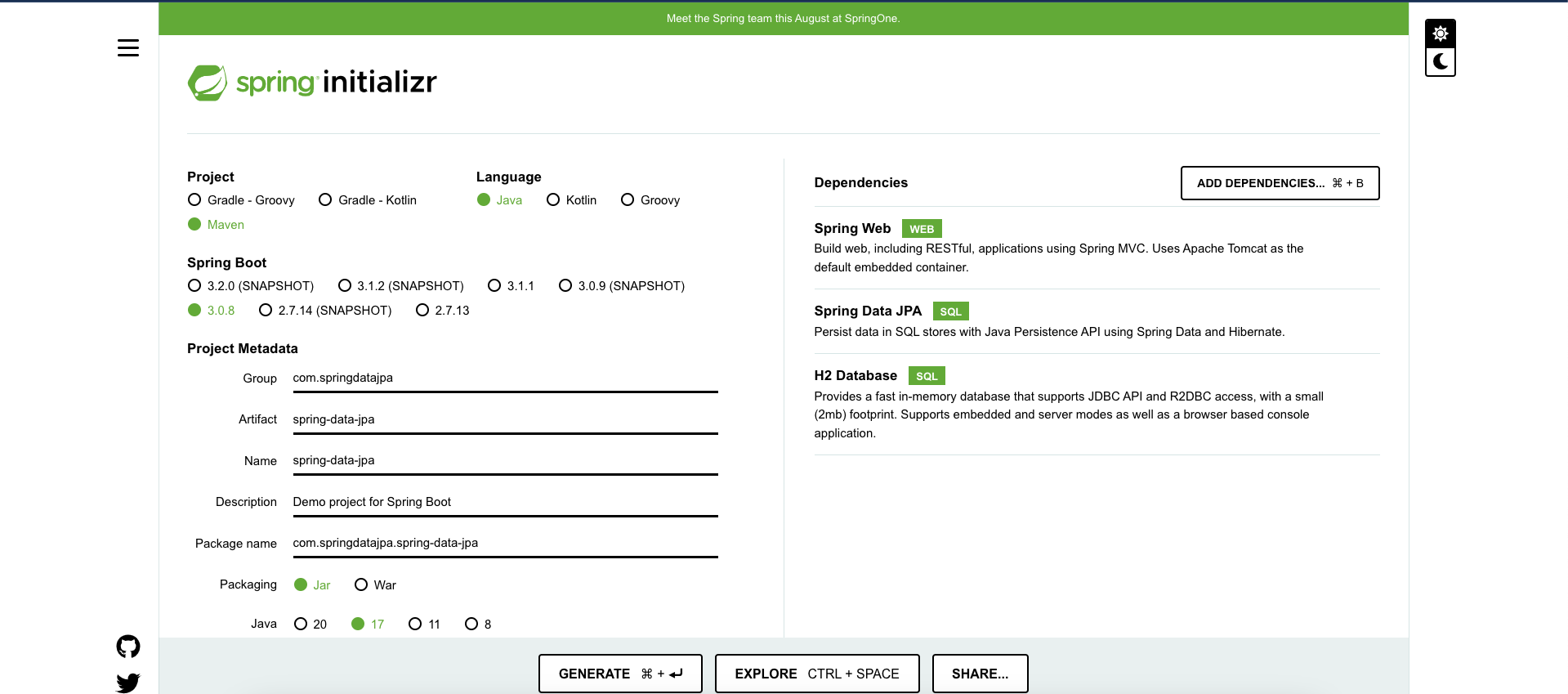Screen dimensions: 1568x694
Task: Click the Spring Initializr logo
Action: [x=312, y=83]
